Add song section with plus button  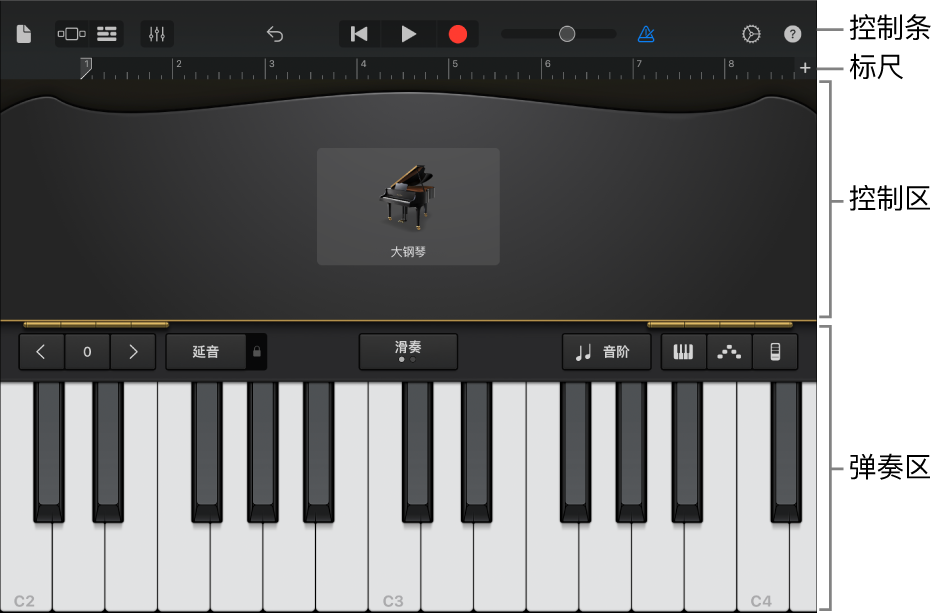click(x=805, y=68)
